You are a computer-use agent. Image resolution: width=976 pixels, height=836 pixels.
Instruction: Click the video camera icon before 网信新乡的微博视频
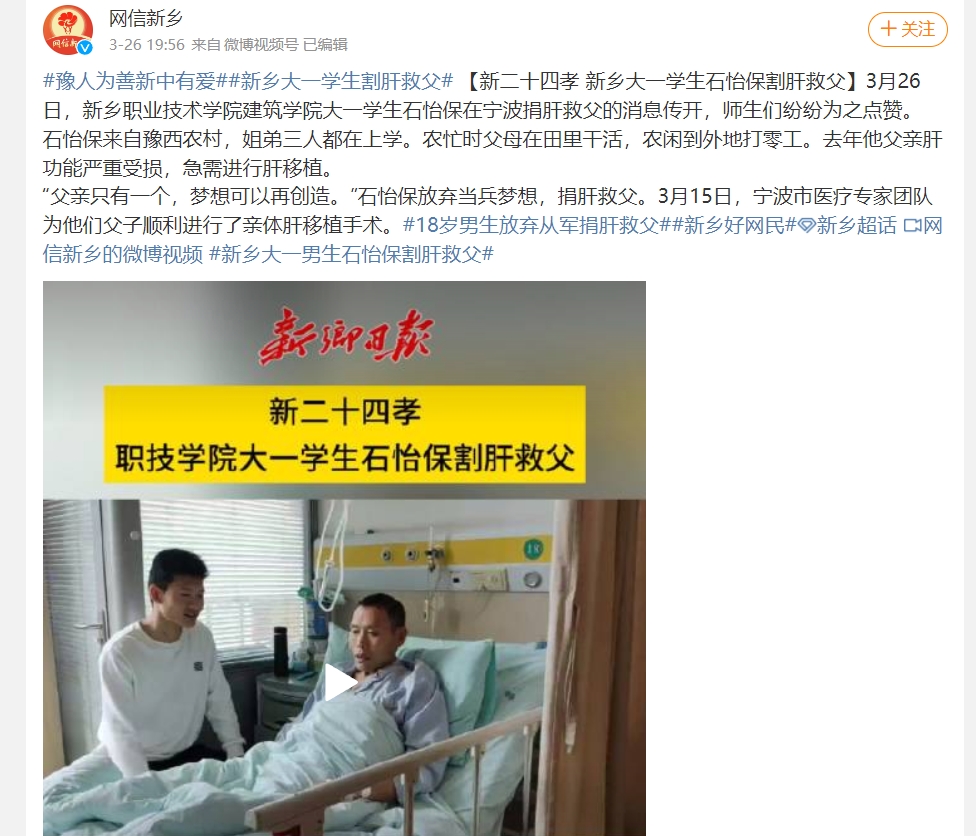[x=912, y=225]
